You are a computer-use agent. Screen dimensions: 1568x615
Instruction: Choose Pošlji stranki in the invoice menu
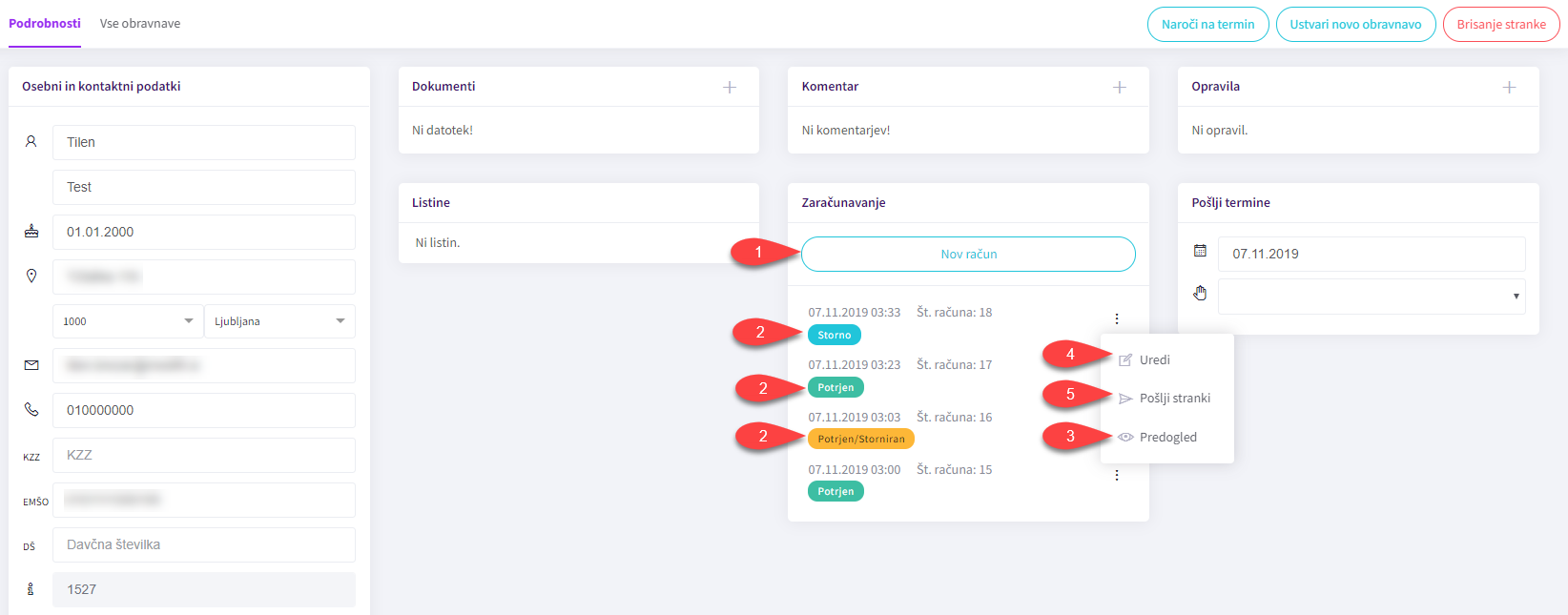(1174, 399)
